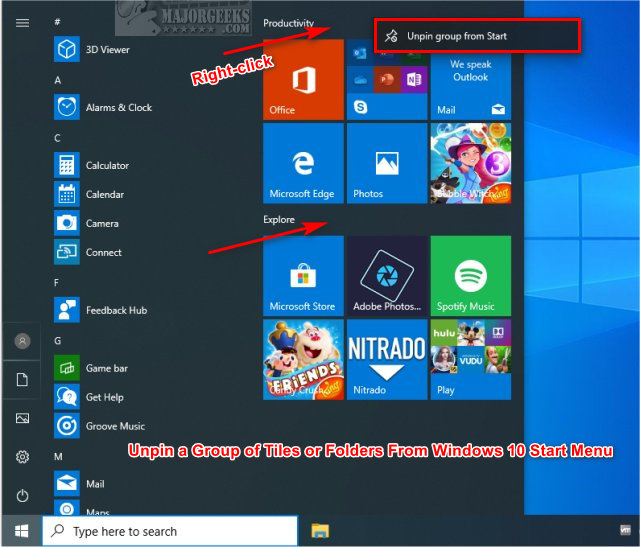
Task: Open the Settings gear icon
Action: pos(22,457)
